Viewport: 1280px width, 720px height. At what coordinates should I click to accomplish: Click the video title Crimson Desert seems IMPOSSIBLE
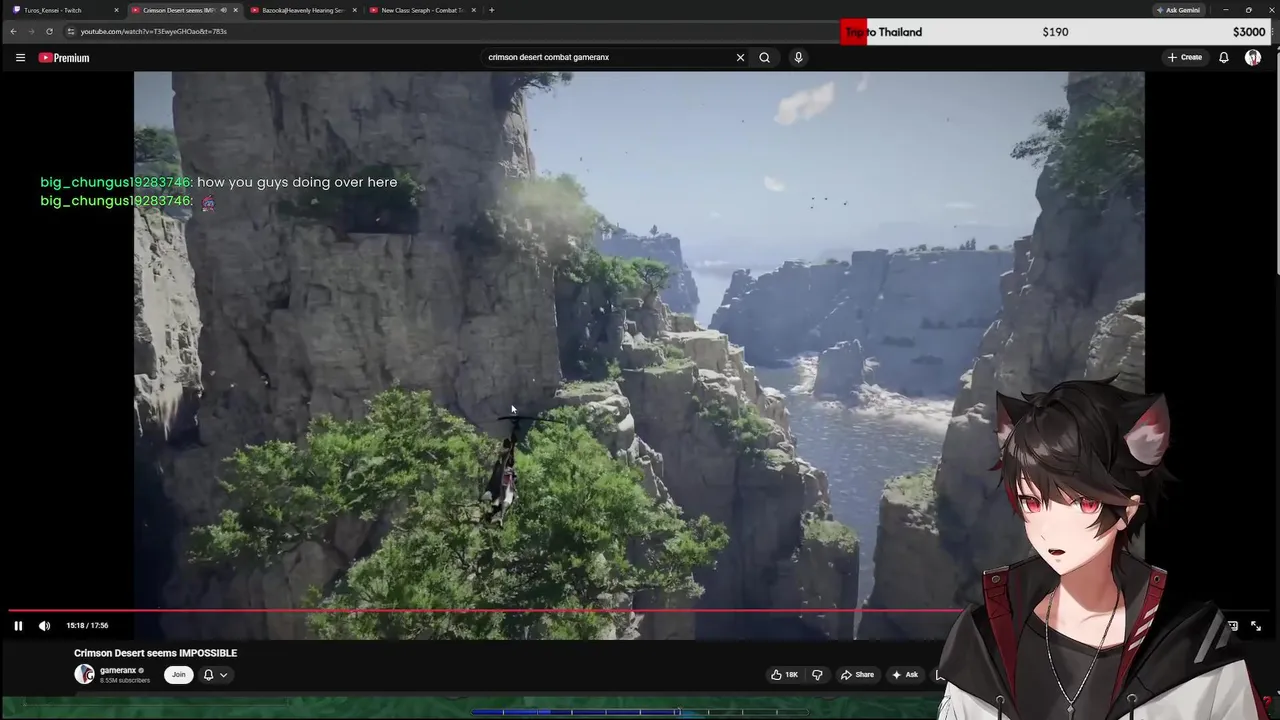click(x=155, y=653)
